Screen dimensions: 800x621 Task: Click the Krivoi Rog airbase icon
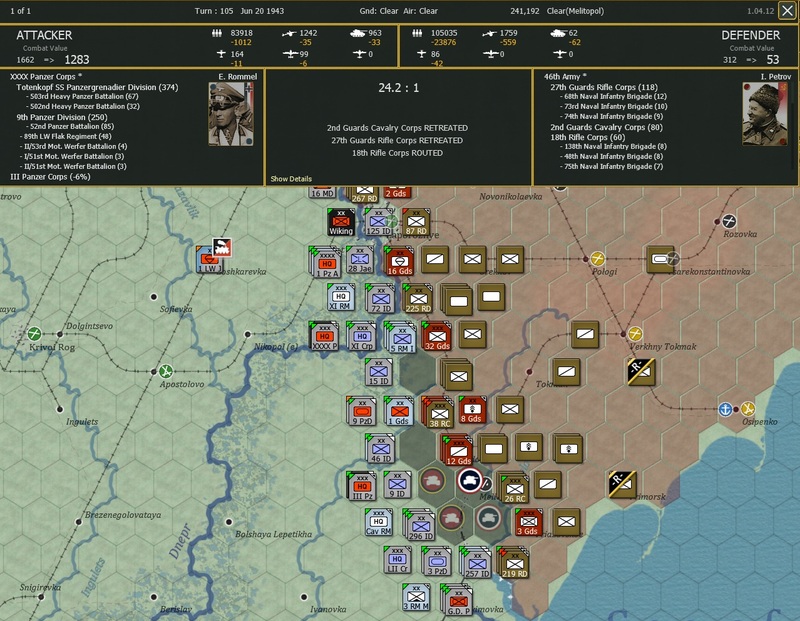(34, 333)
